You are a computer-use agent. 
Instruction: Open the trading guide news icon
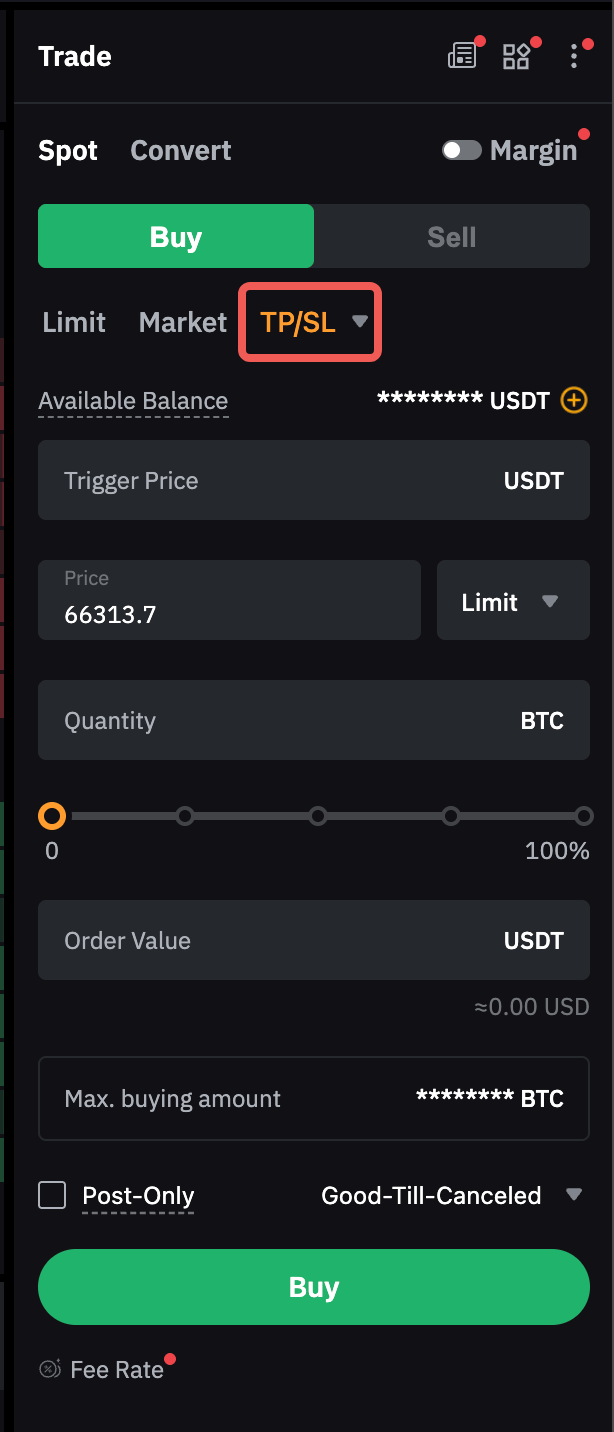(461, 56)
